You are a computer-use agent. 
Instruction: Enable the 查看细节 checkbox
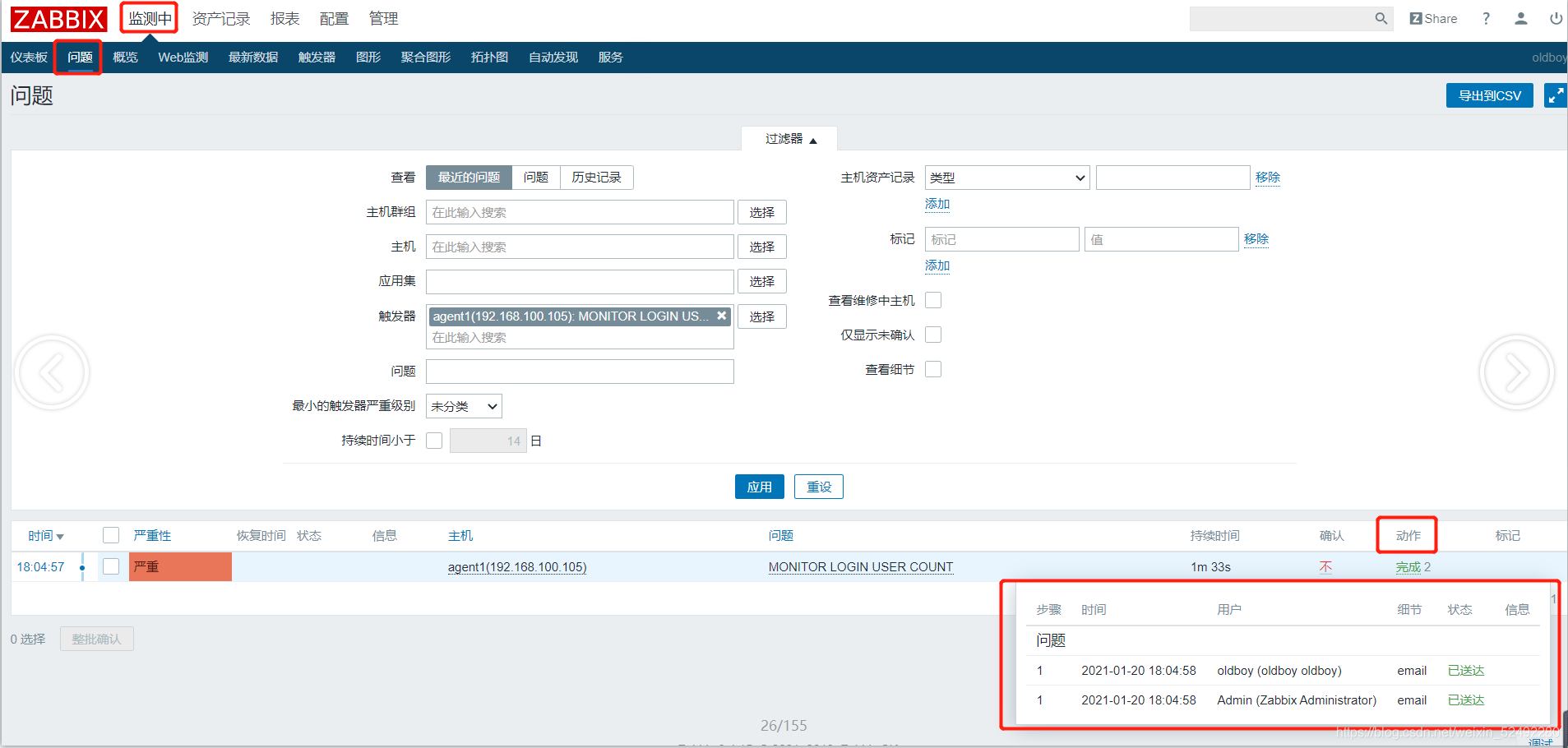click(933, 369)
